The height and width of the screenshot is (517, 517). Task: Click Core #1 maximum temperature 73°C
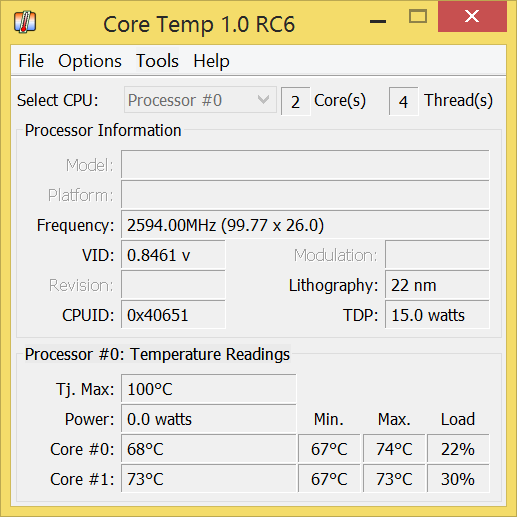point(394,479)
